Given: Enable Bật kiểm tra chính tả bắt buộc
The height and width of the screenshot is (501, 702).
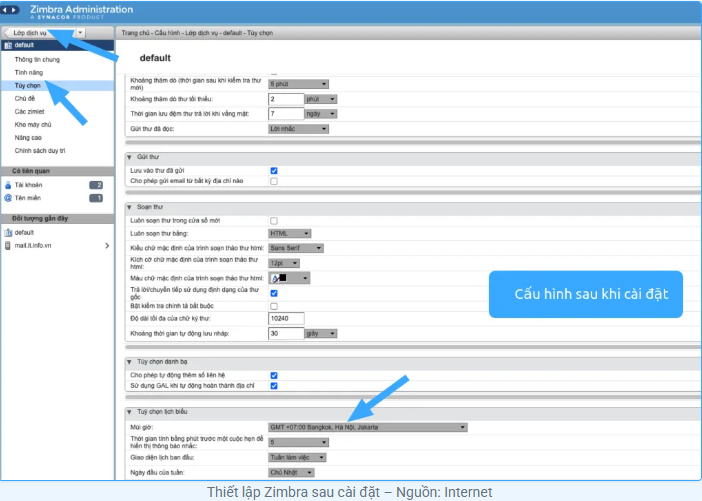Looking at the screenshot, I should (x=274, y=306).
